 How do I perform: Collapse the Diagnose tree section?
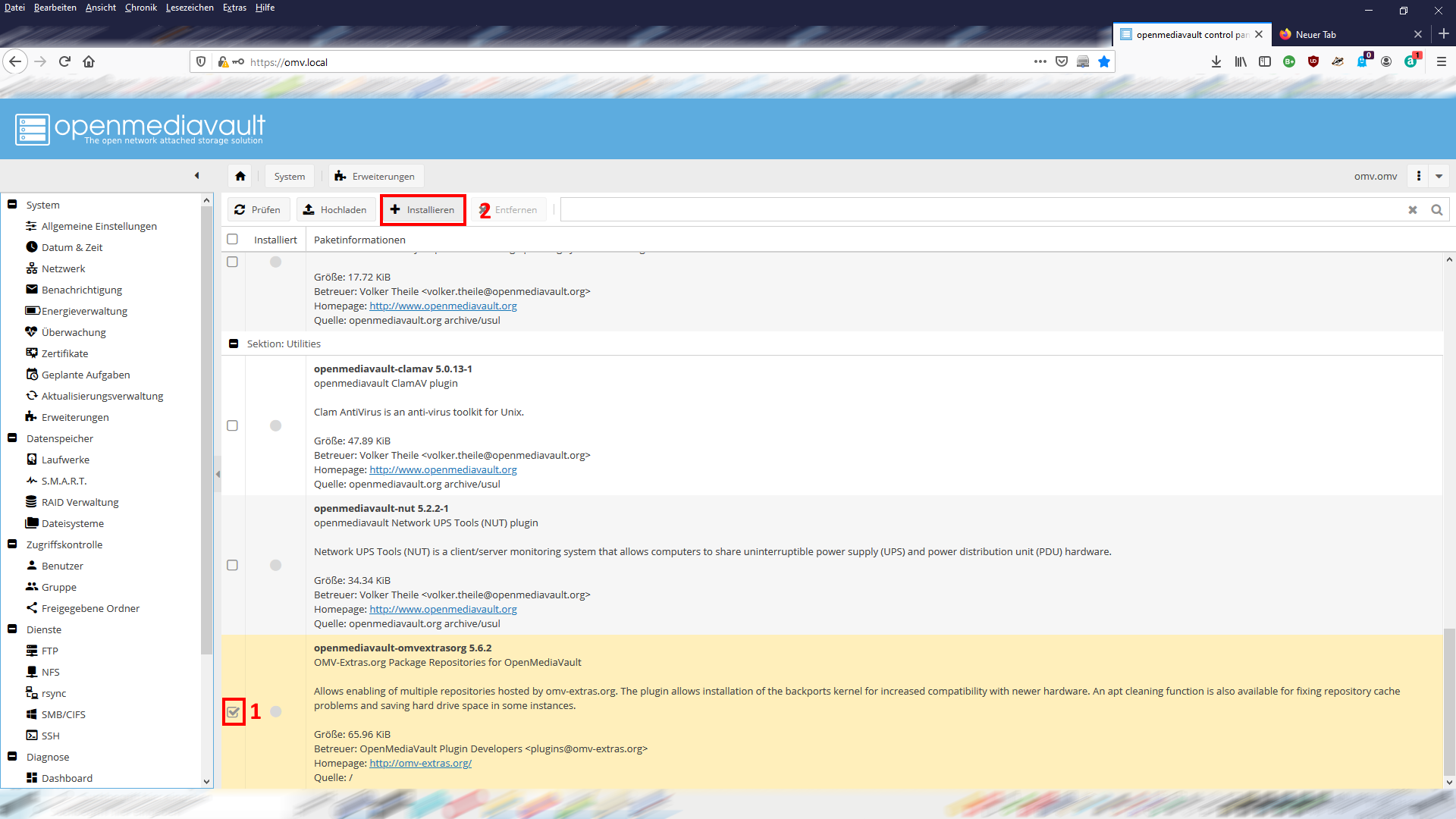[12, 757]
